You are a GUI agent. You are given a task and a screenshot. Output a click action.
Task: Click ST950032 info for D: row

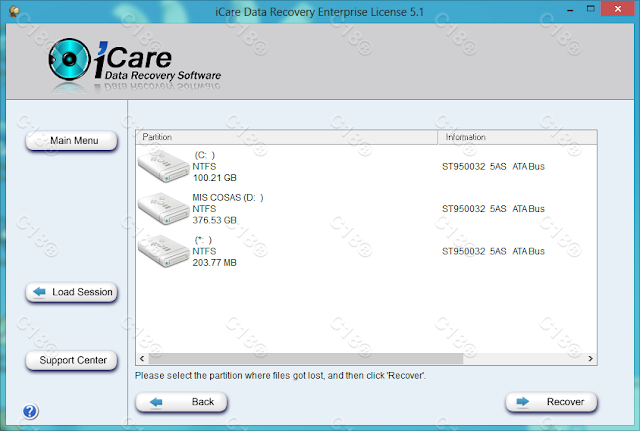pos(493,209)
